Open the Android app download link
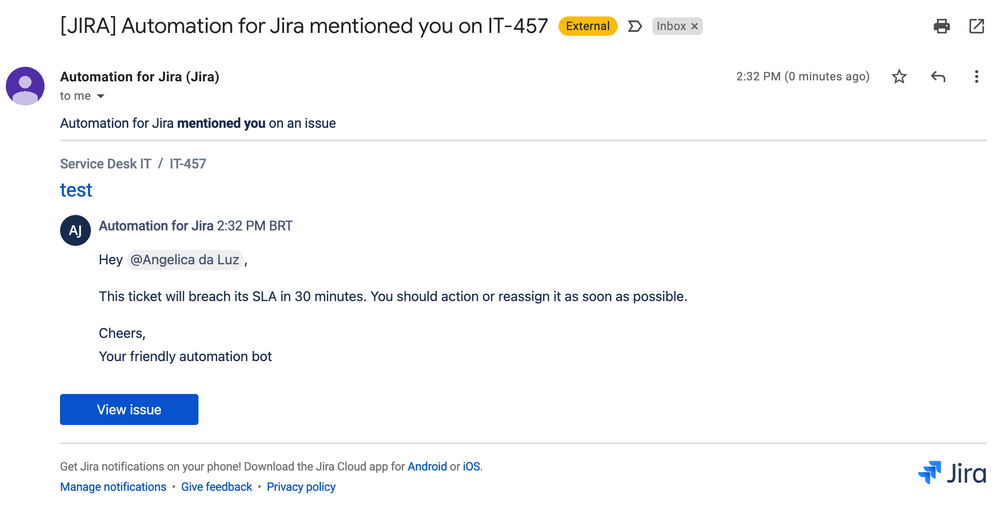 427,466
